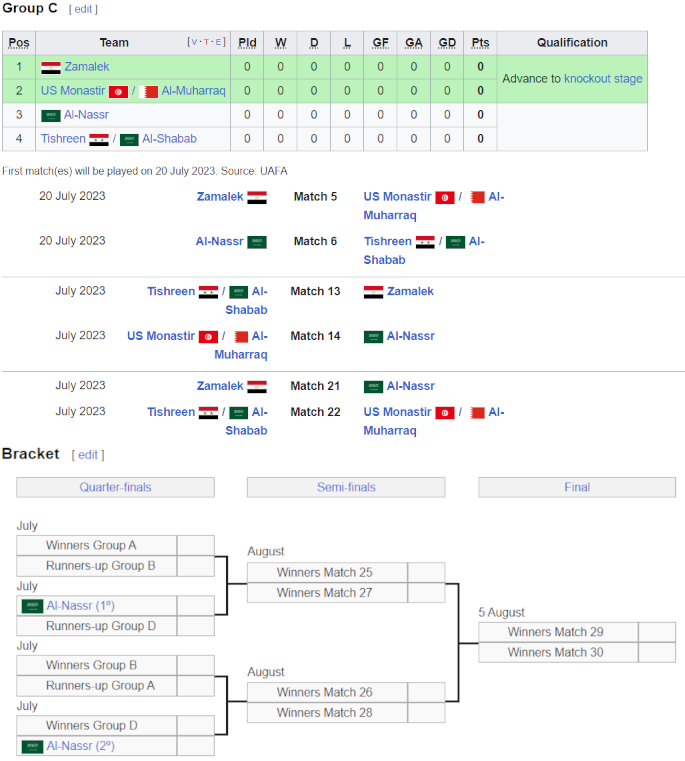Open the Quarter-finals header link
Image resolution: width=685 pixels, height=761 pixels.
pos(116,487)
